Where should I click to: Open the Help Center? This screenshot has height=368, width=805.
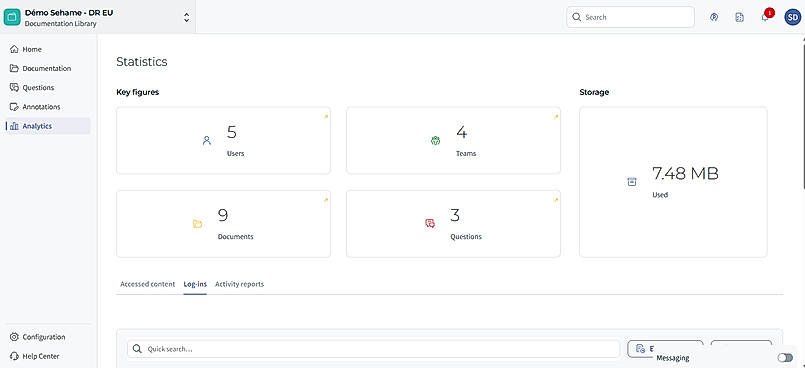[41, 356]
